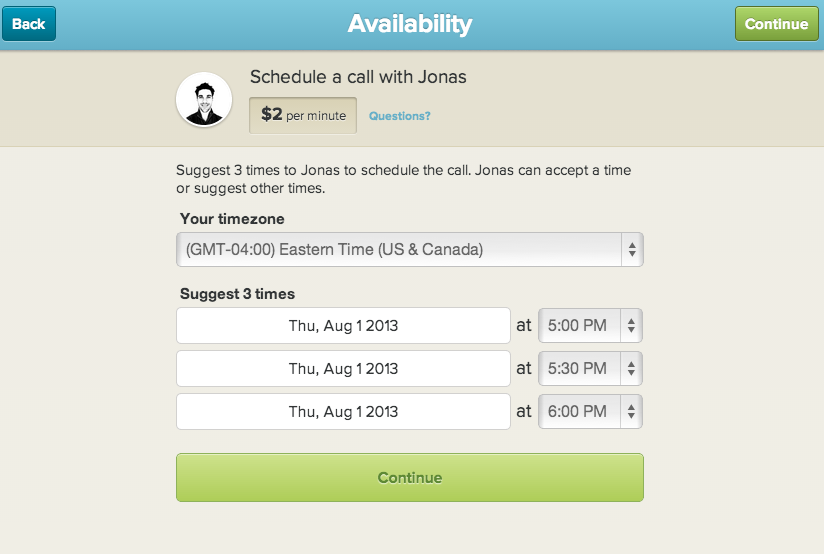Click Jonas's profile avatar picture
Screen dimensions: 824x554
204,100
